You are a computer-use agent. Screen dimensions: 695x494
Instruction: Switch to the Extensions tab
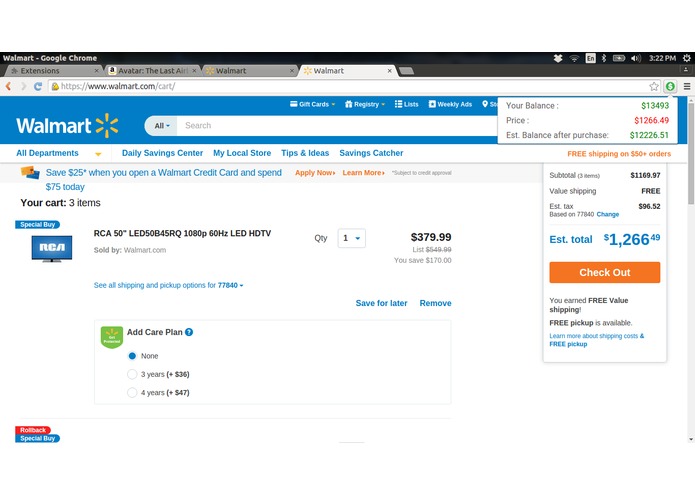pyautogui.click(x=53, y=71)
